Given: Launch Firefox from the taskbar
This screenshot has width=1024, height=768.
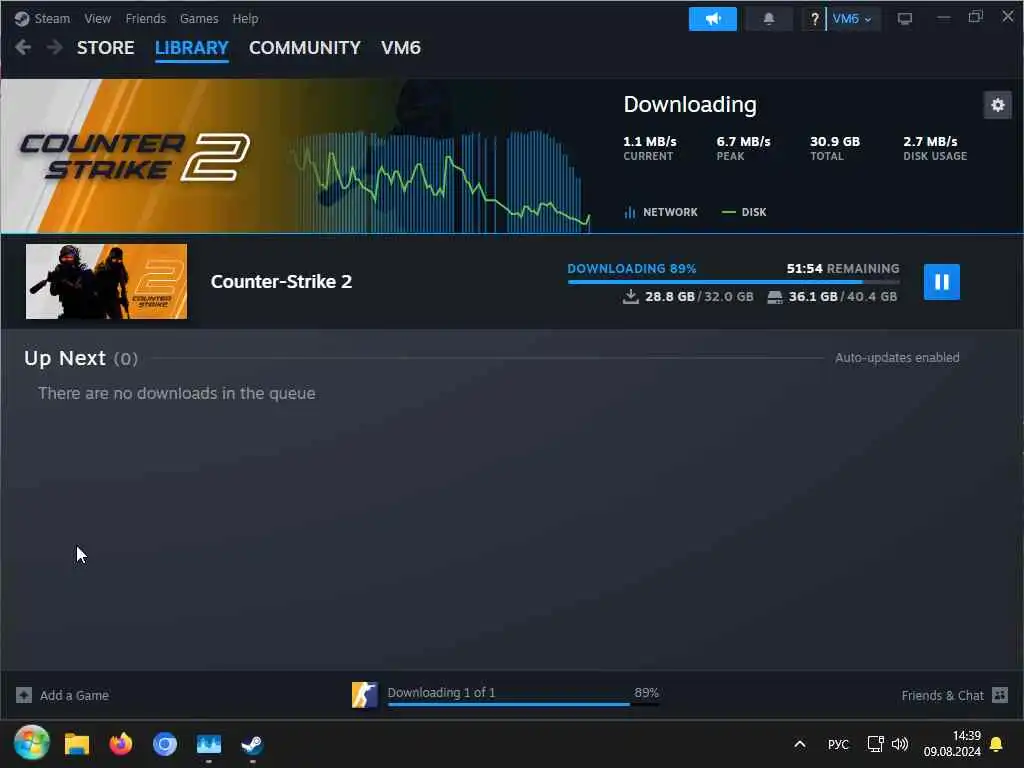Looking at the screenshot, I should tap(121, 743).
